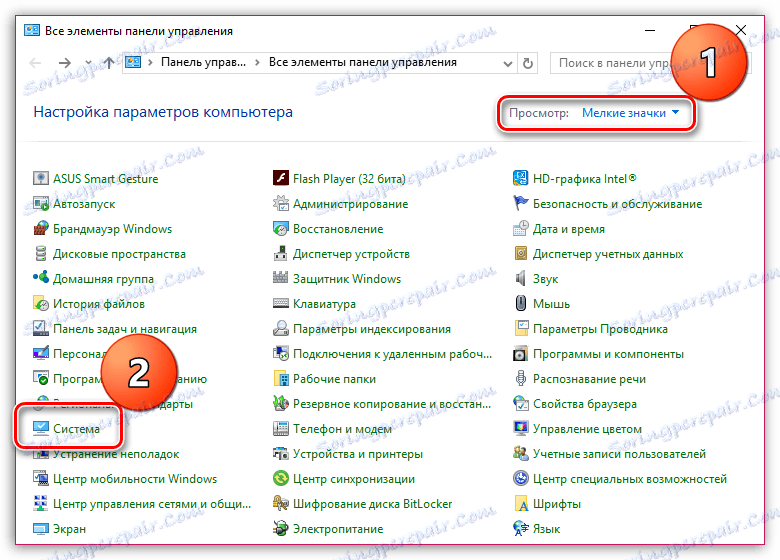Refresh the control panel view

click(528, 63)
